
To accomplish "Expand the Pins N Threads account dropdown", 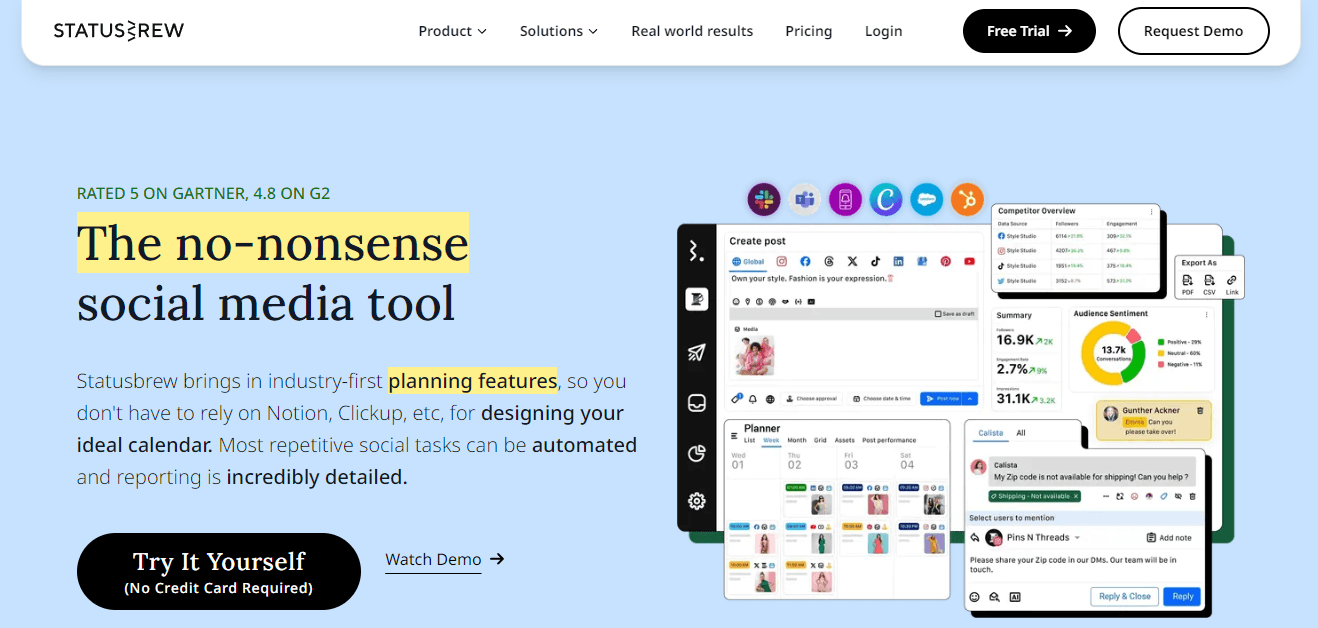I will [x=1077, y=538].
